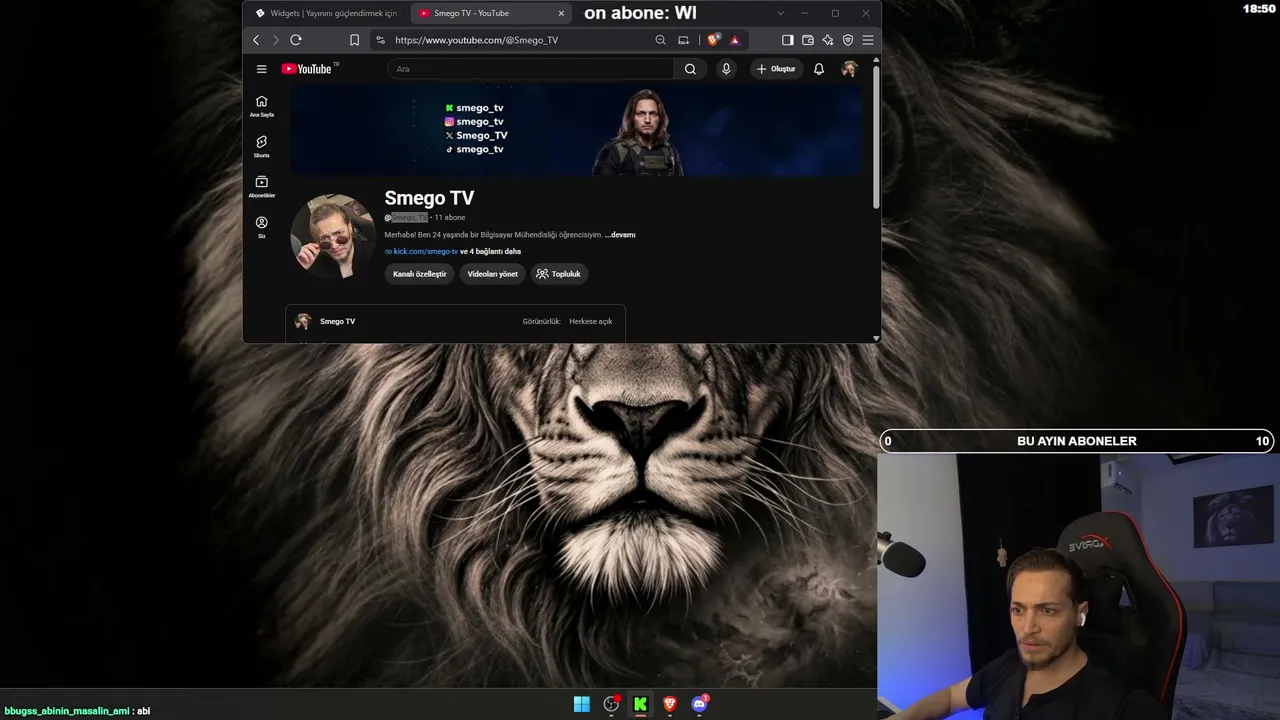
Task: Click the Smego TV name in the post box
Action: point(337,322)
